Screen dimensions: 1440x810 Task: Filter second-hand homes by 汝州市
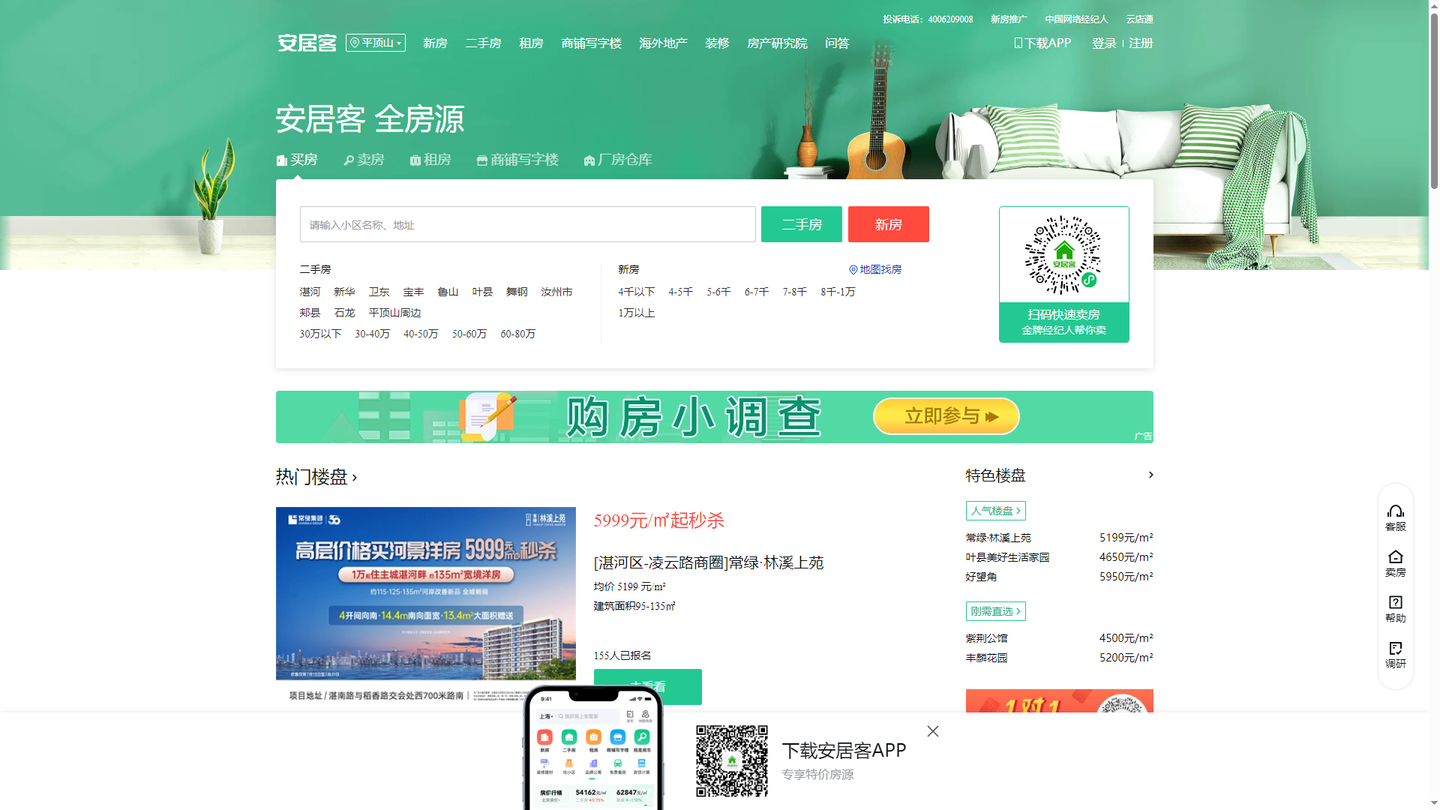(557, 292)
